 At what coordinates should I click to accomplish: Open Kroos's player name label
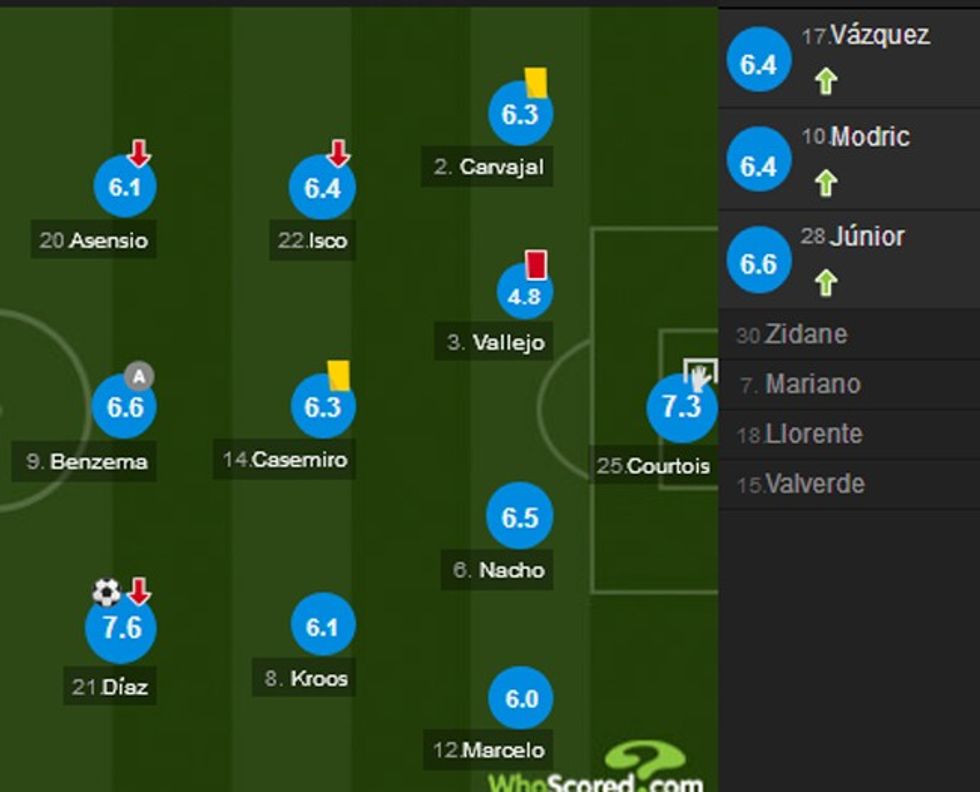[x=307, y=679]
